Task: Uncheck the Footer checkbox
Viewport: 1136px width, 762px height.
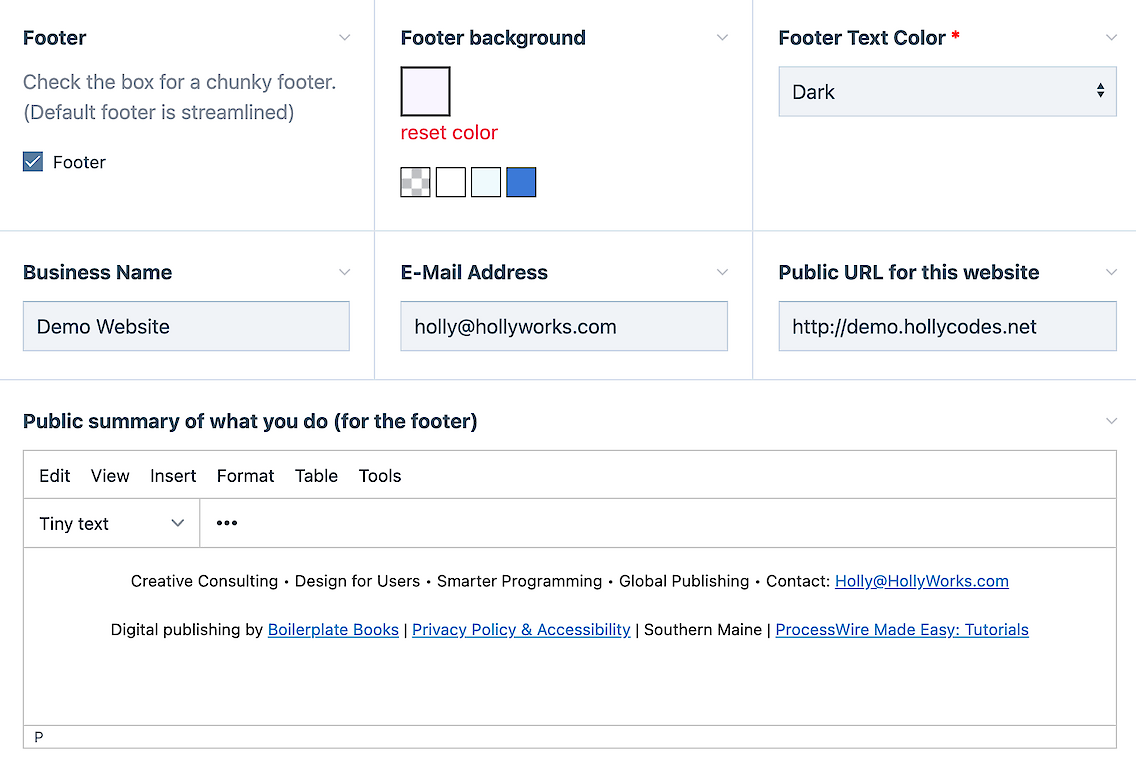Action: [x=33, y=162]
